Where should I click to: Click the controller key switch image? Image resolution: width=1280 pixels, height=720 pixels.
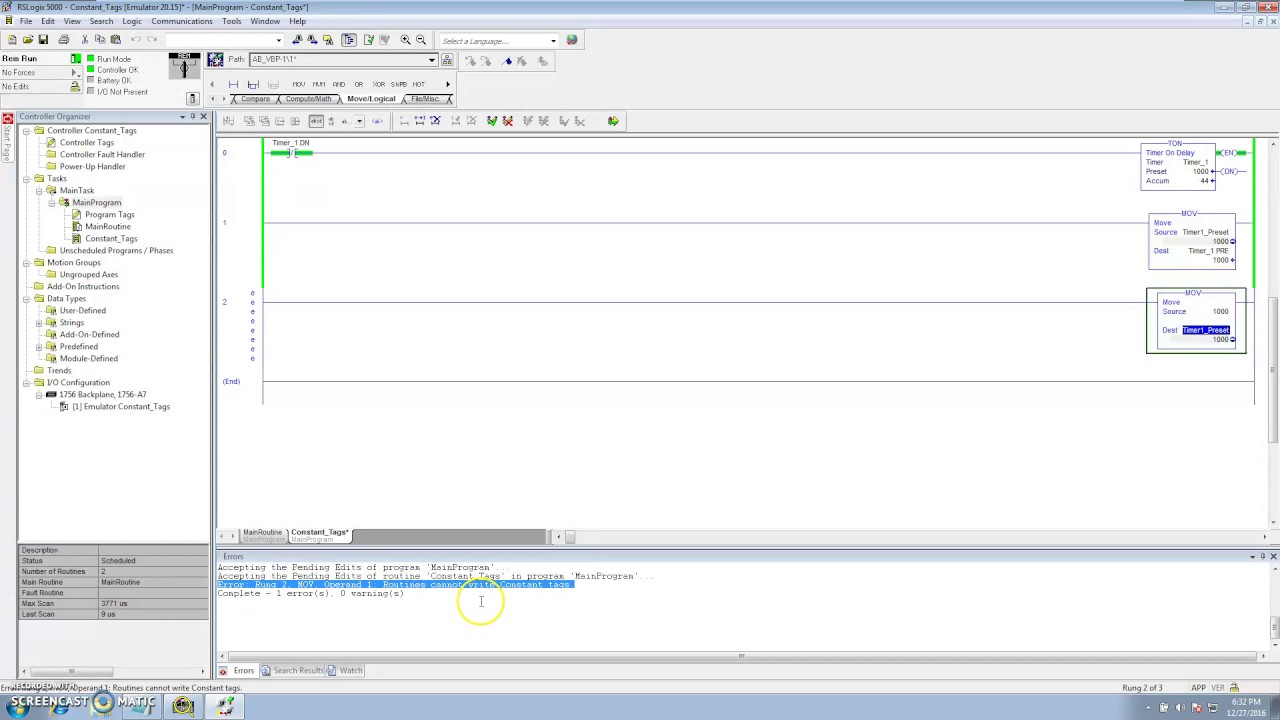[184, 67]
